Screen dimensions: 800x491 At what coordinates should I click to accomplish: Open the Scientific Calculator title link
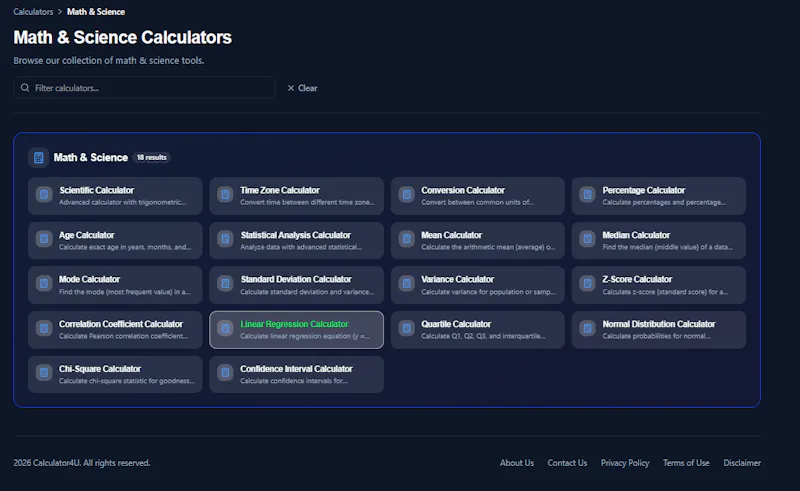(96, 190)
